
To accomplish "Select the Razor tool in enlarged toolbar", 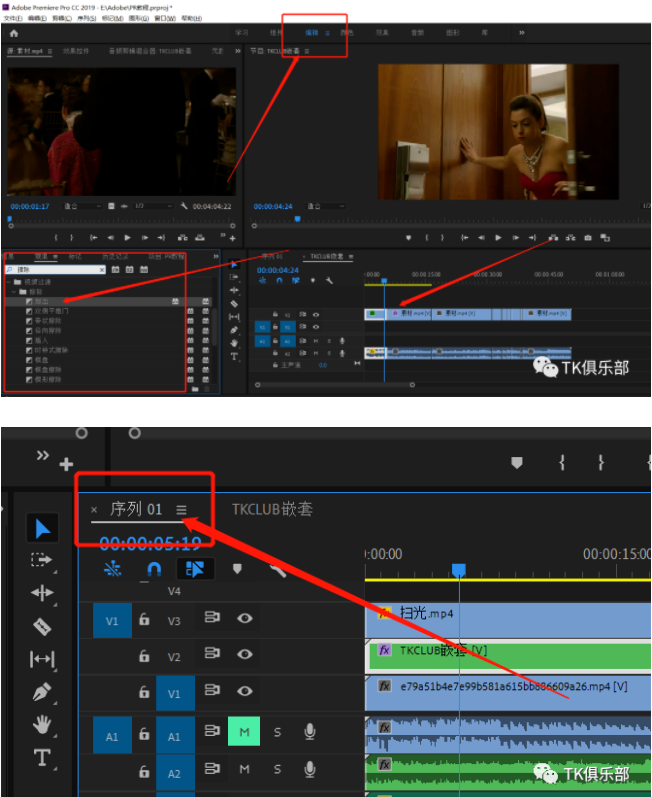I will pos(42,627).
